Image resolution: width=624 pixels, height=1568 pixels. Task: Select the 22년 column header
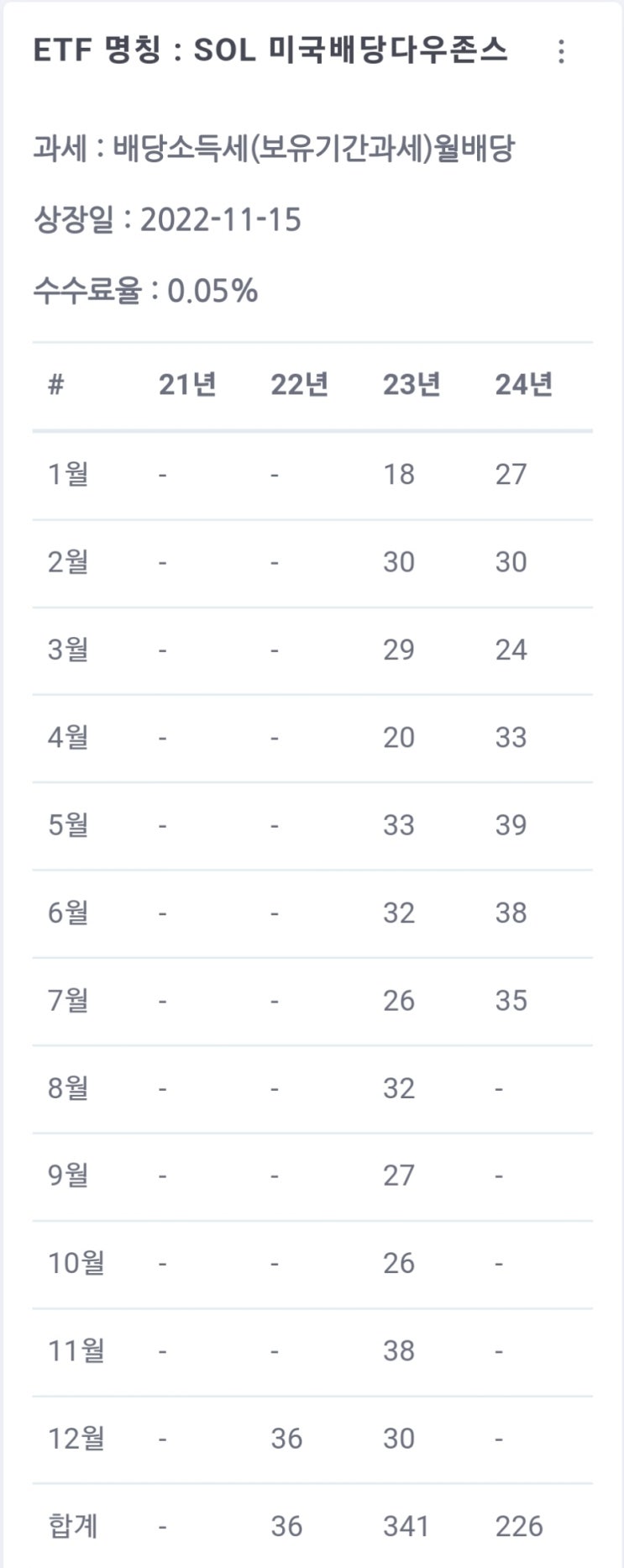(x=302, y=383)
